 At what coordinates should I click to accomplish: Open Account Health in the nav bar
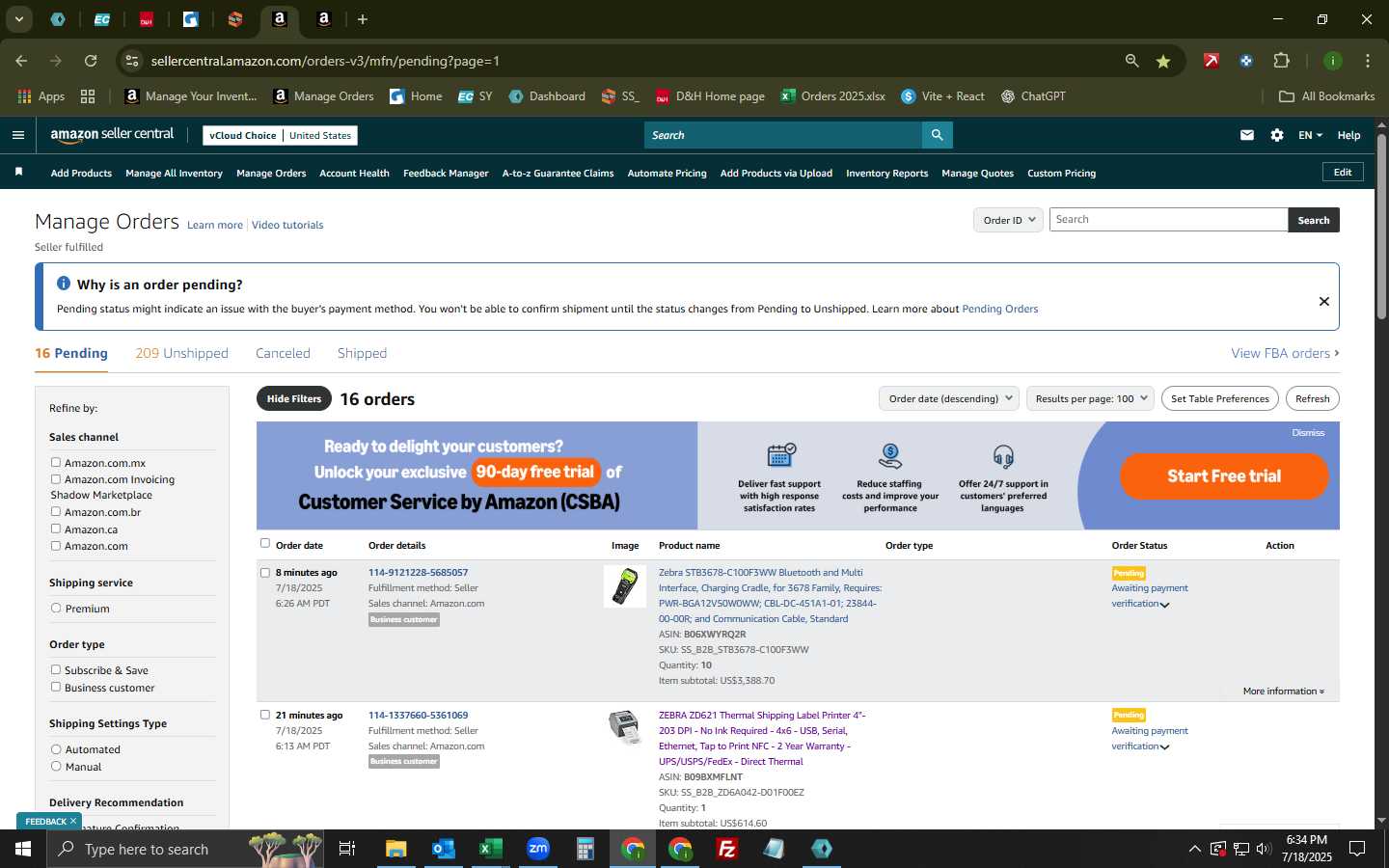pos(354,174)
